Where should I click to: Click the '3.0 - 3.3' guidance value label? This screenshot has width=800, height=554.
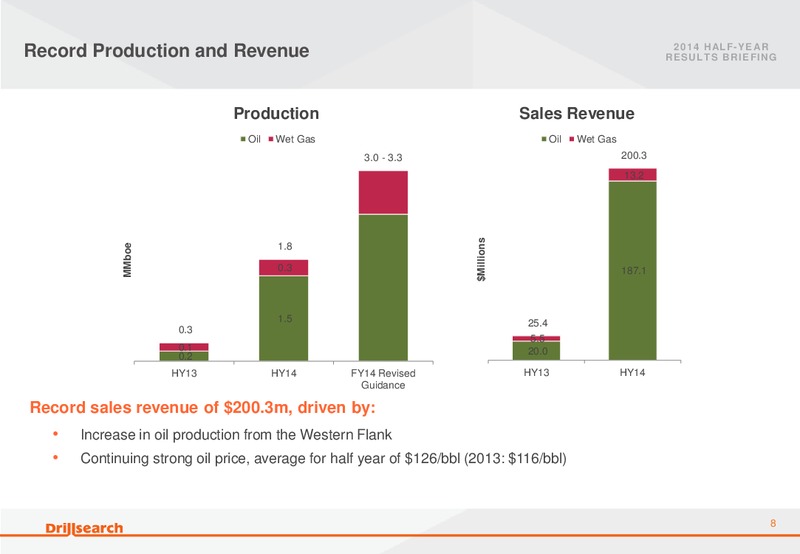click(383, 158)
